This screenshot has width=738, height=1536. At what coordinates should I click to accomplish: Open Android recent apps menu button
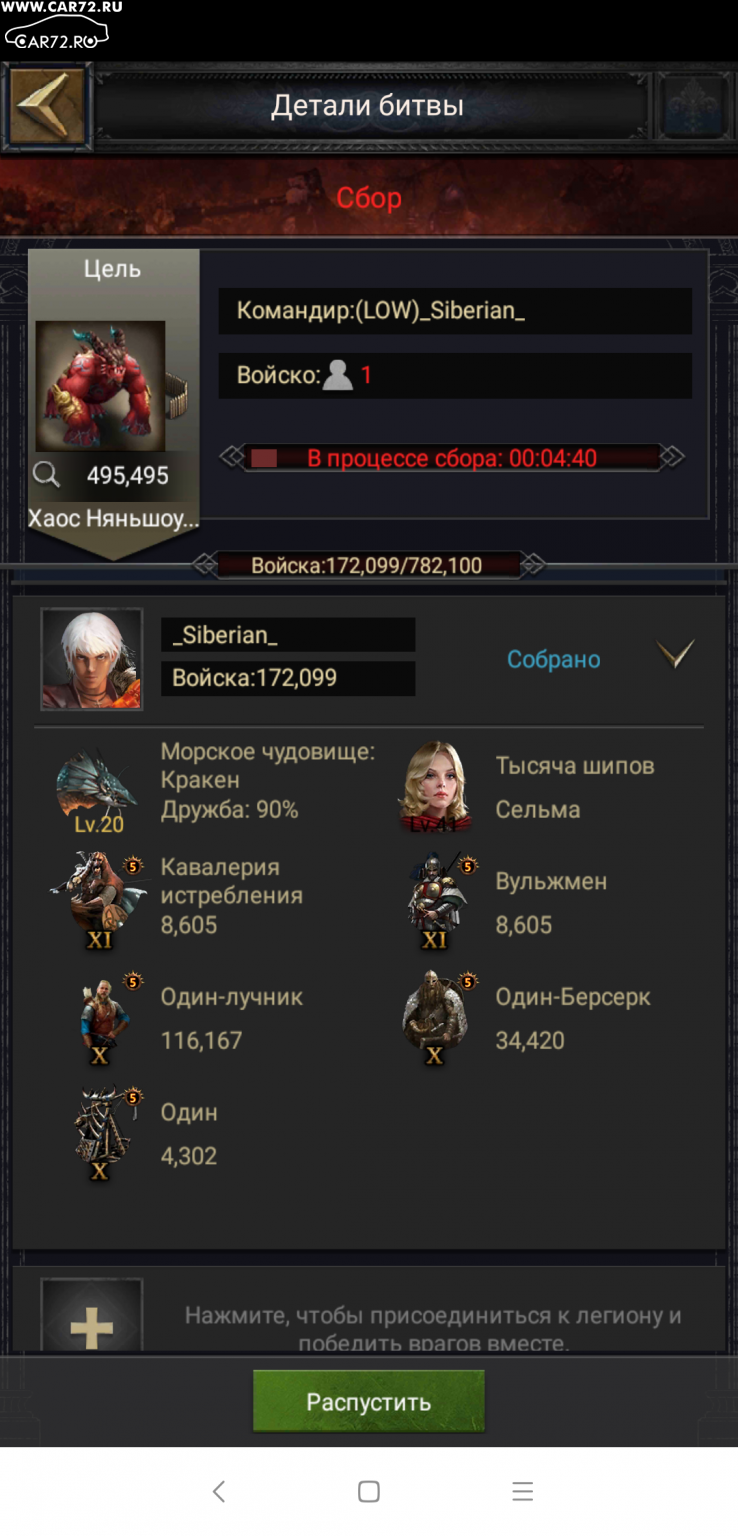click(522, 1491)
